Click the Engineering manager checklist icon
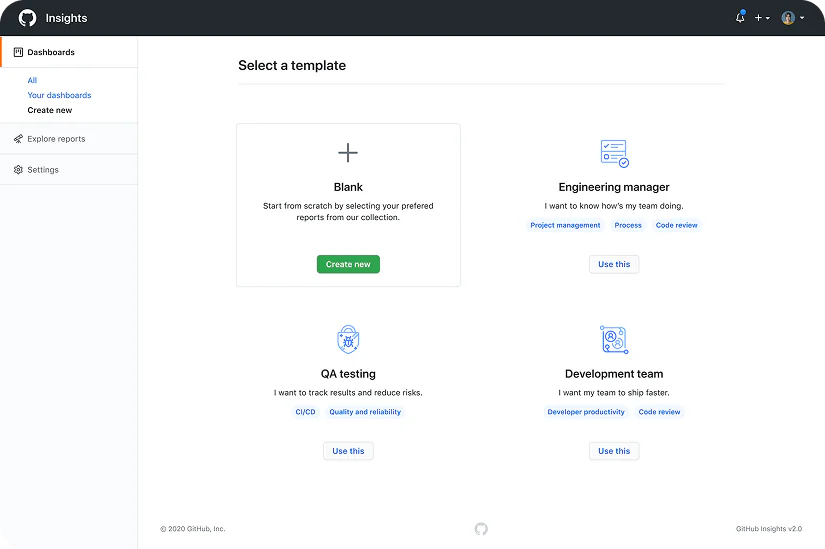 click(x=615, y=153)
